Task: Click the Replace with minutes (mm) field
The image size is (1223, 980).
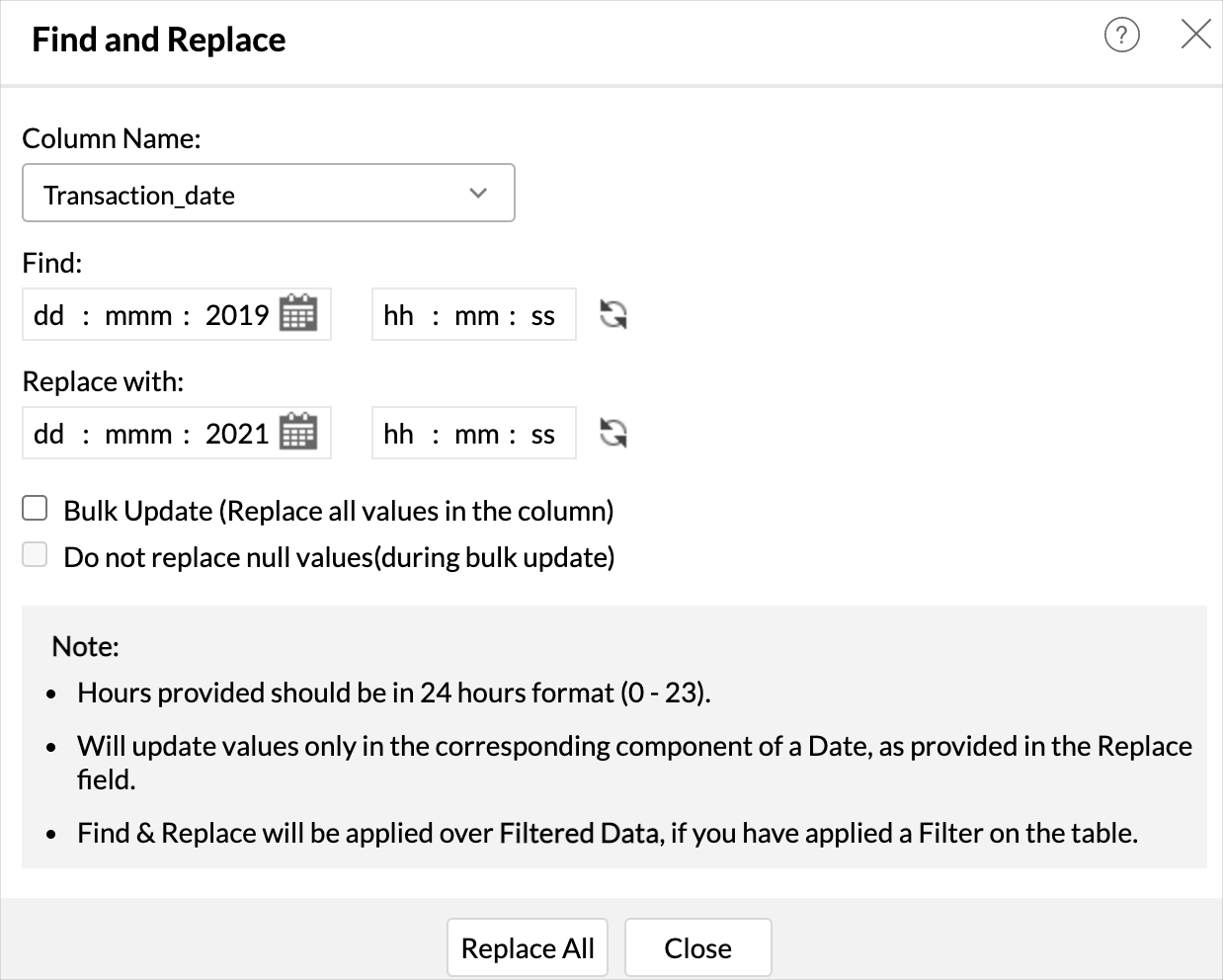Action: click(476, 434)
